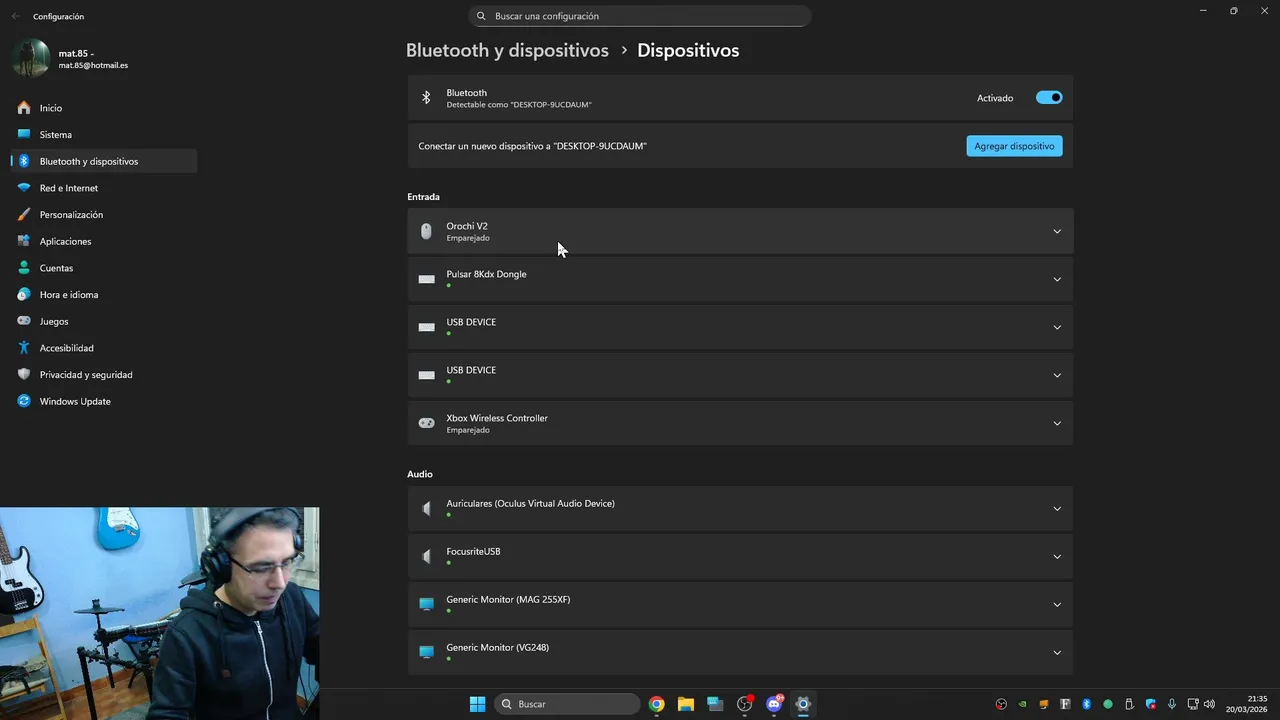Open the Aplicaciones section
Screen dimensions: 1280x720
click(x=103, y=241)
